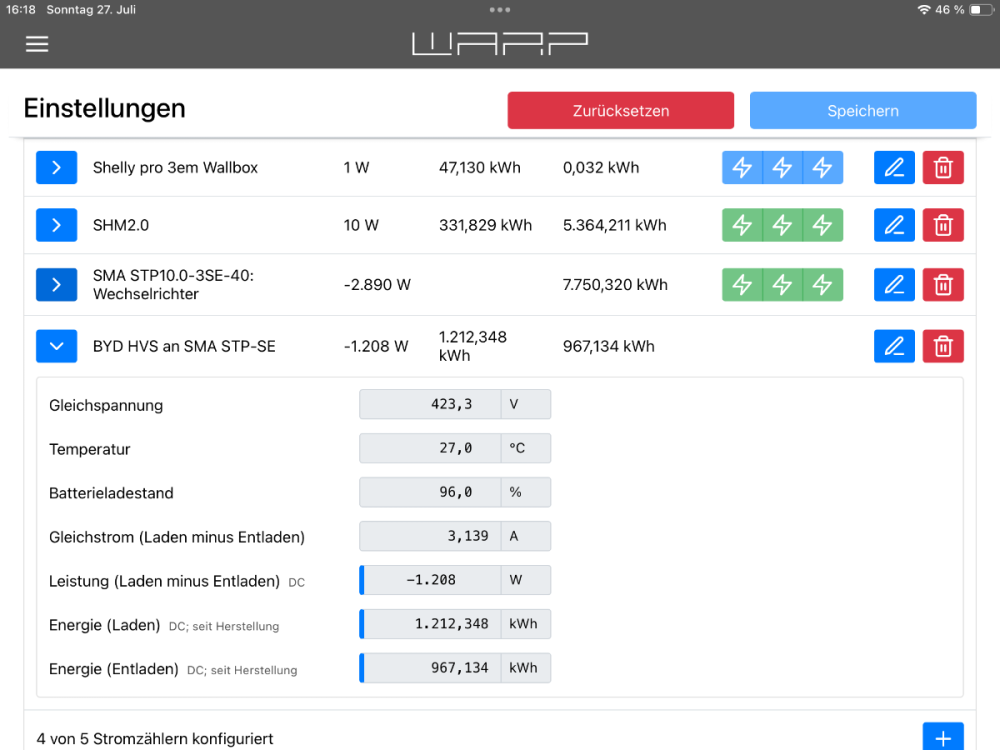
Task: Delete the SHM2.0 meter entry
Action: click(943, 225)
